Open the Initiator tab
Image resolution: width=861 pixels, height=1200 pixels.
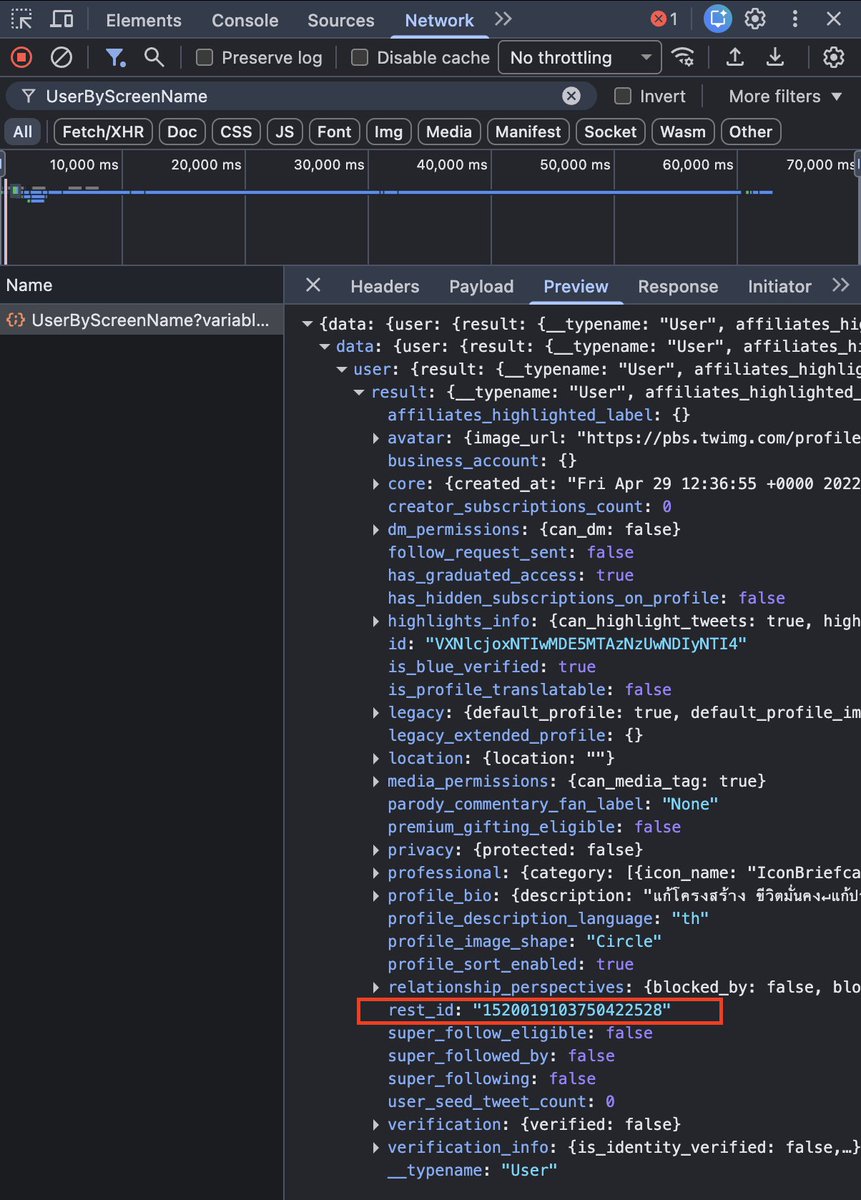coord(779,286)
